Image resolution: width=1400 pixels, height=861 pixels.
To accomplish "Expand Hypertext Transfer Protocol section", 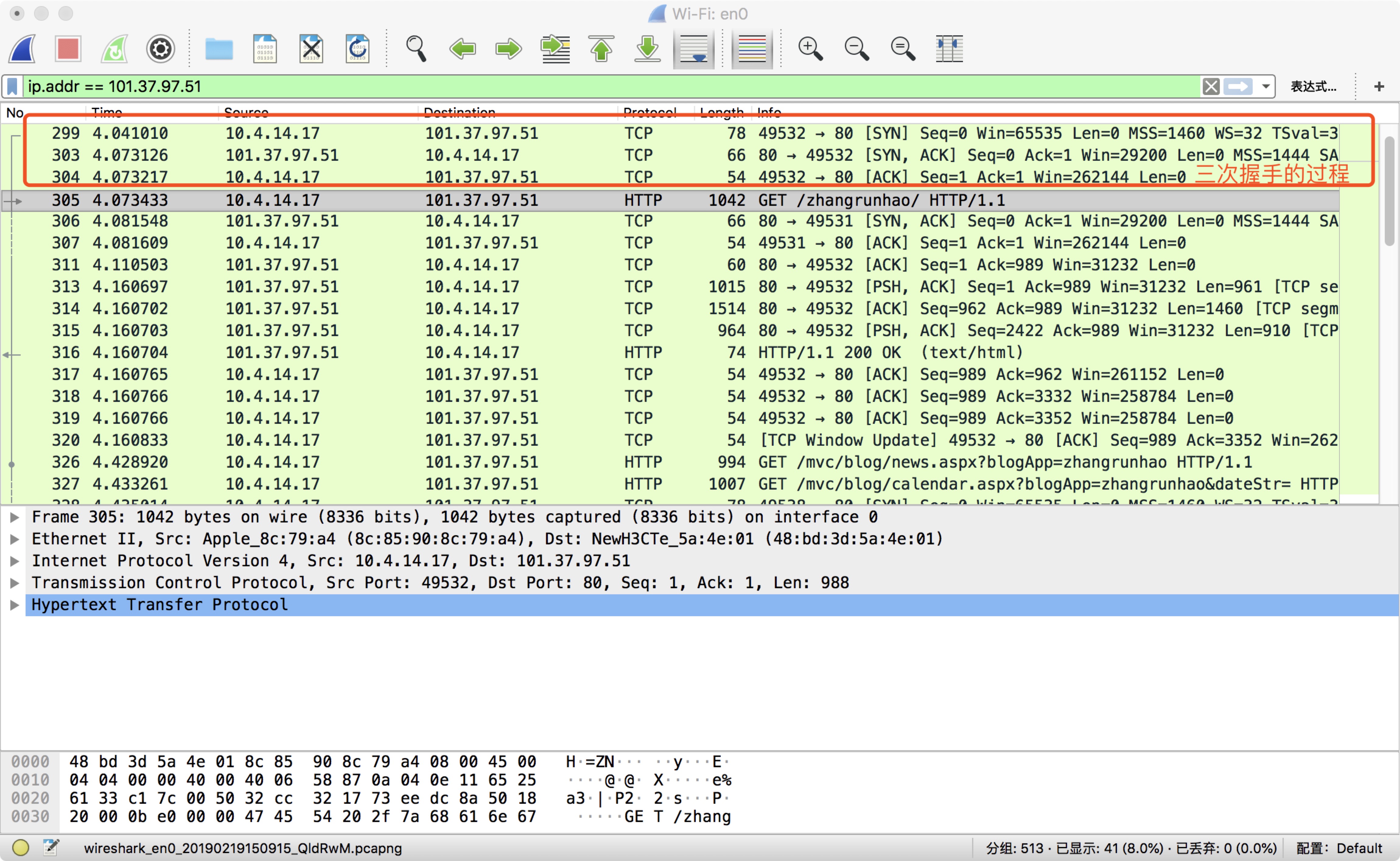I will 15,605.
